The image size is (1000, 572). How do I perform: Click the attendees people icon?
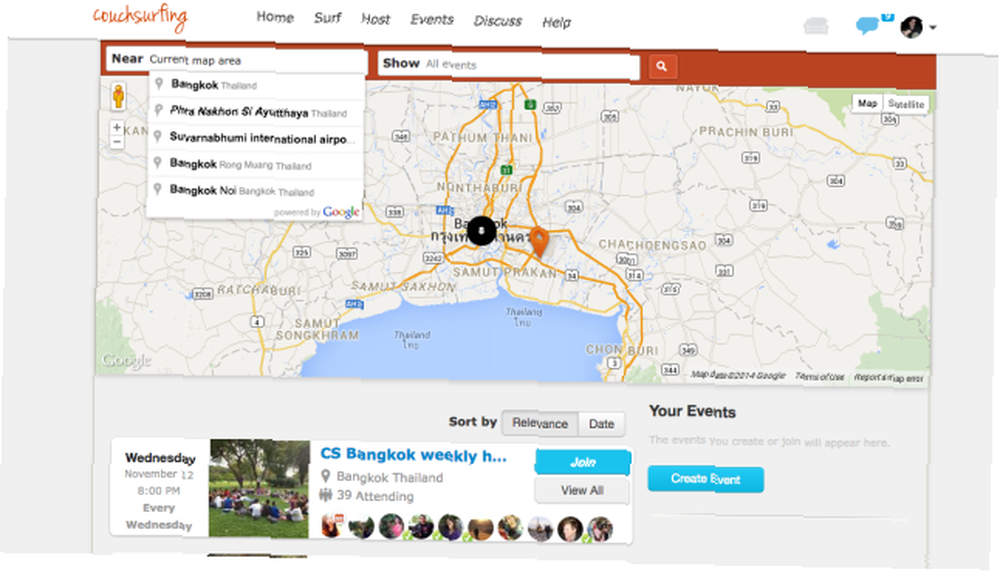pos(326,495)
